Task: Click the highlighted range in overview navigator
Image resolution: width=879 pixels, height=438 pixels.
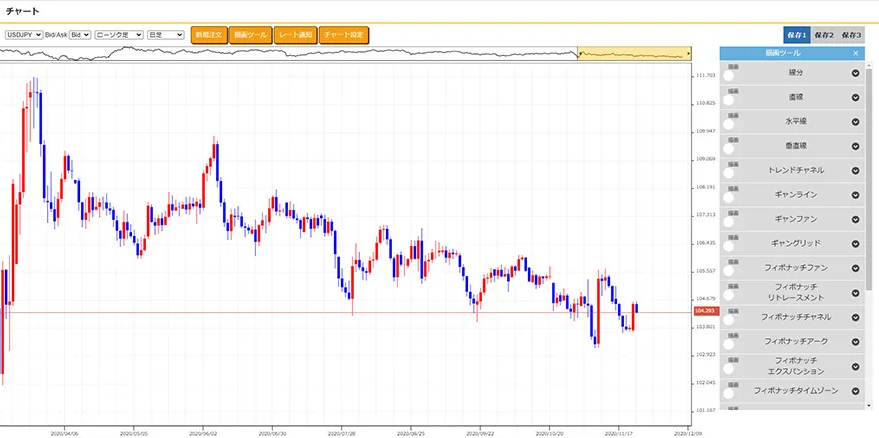Action: point(634,53)
